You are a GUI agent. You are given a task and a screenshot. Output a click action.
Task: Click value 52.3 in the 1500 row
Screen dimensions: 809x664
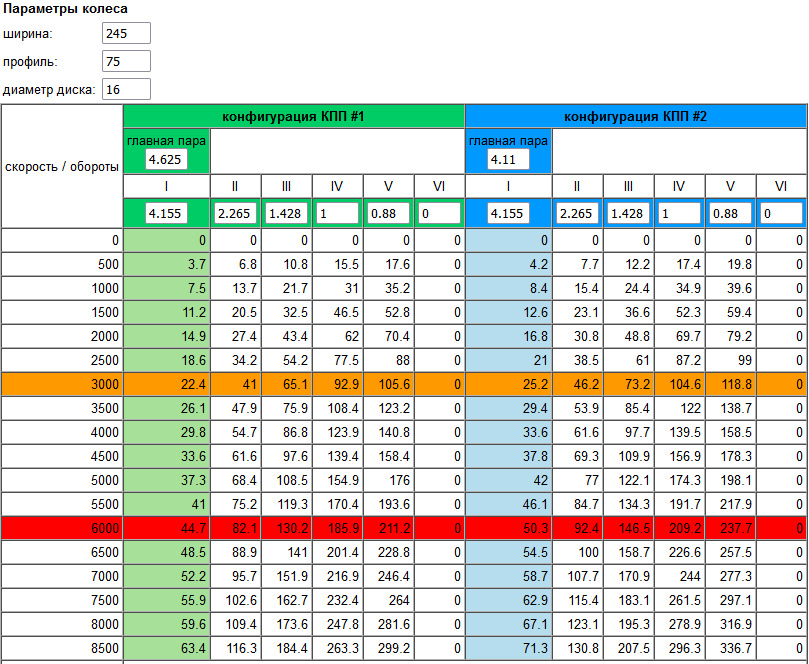tap(688, 313)
